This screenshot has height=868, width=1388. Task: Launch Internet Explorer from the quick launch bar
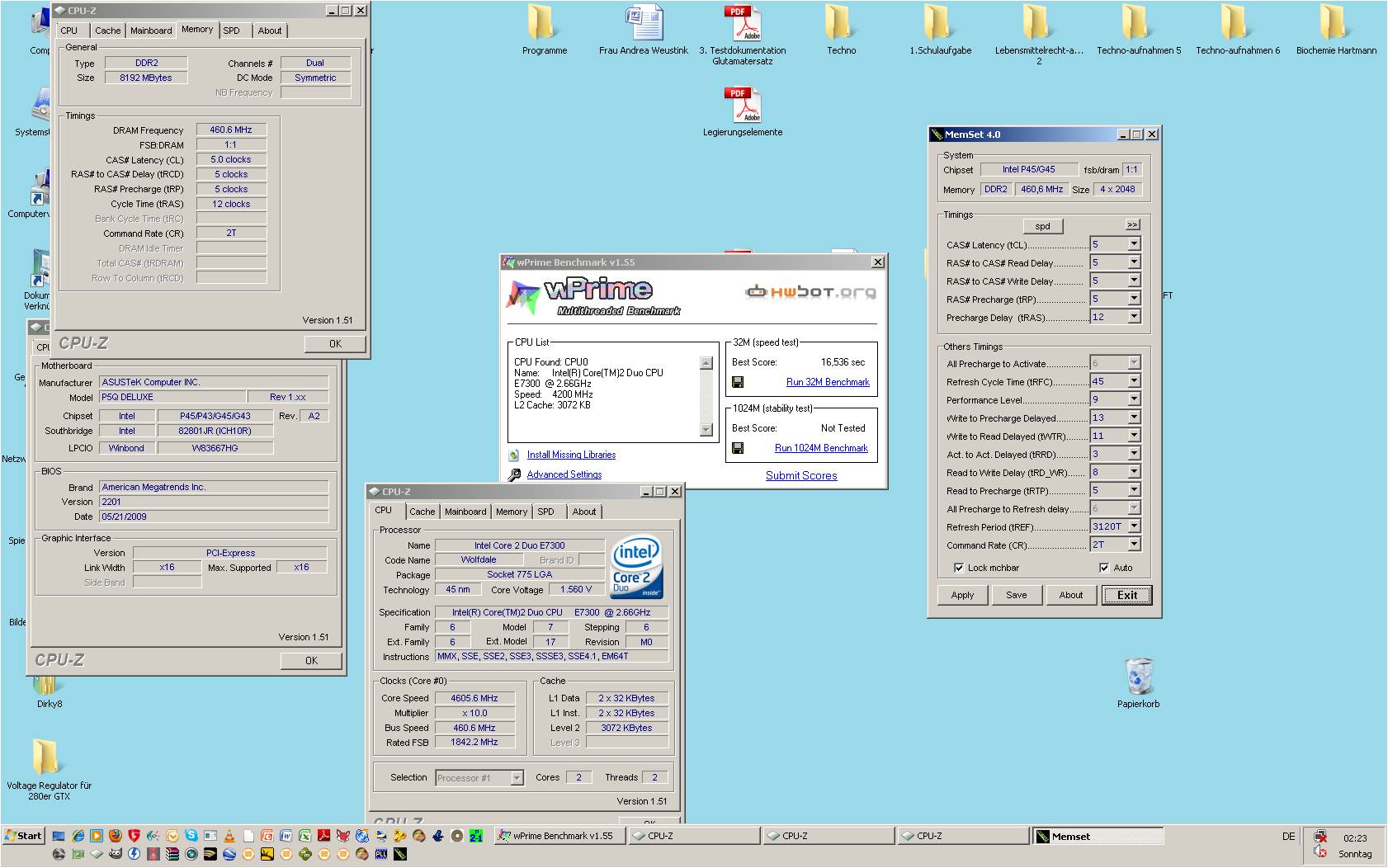(x=78, y=836)
